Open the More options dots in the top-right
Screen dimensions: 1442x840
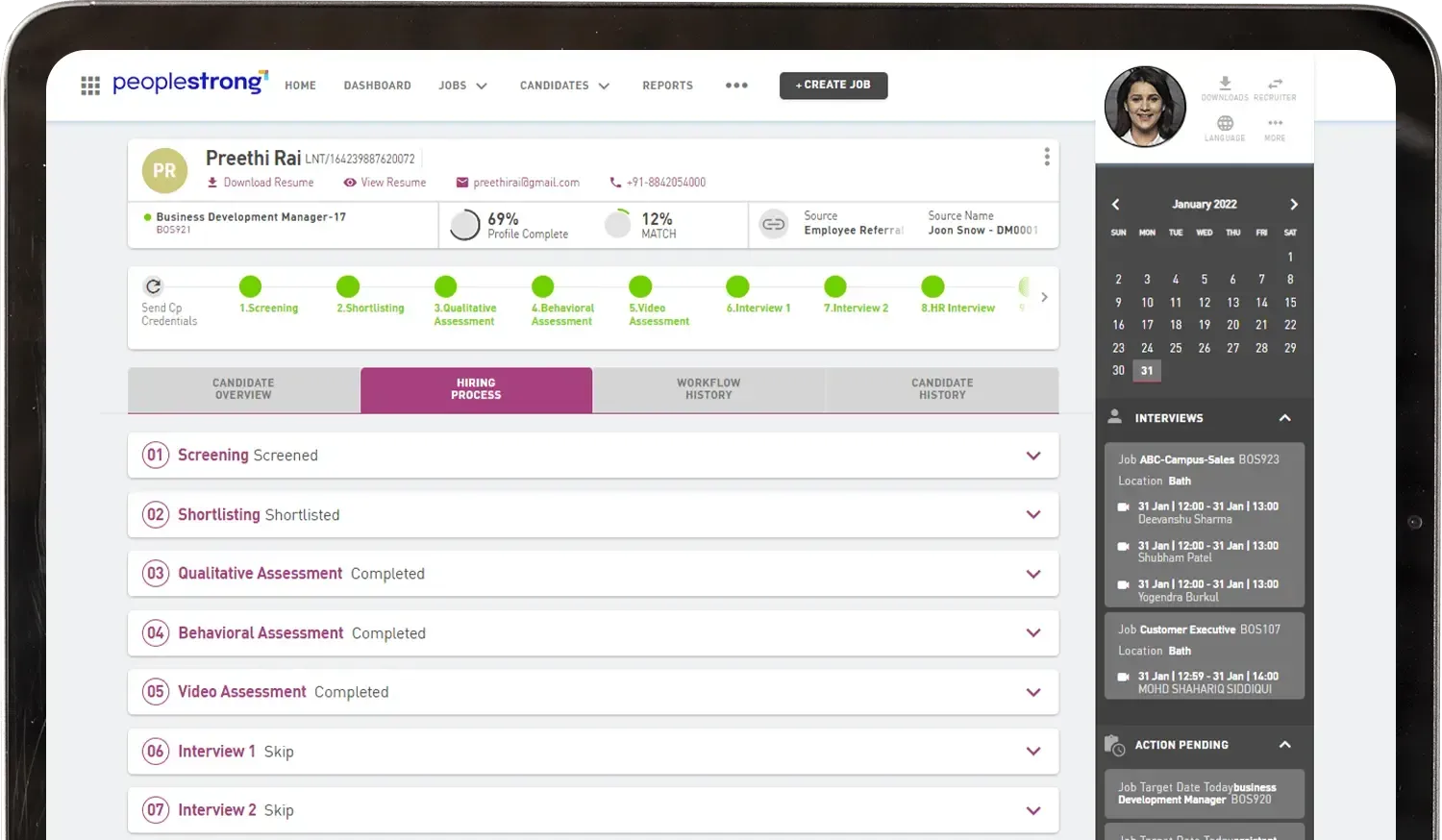[1274, 123]
